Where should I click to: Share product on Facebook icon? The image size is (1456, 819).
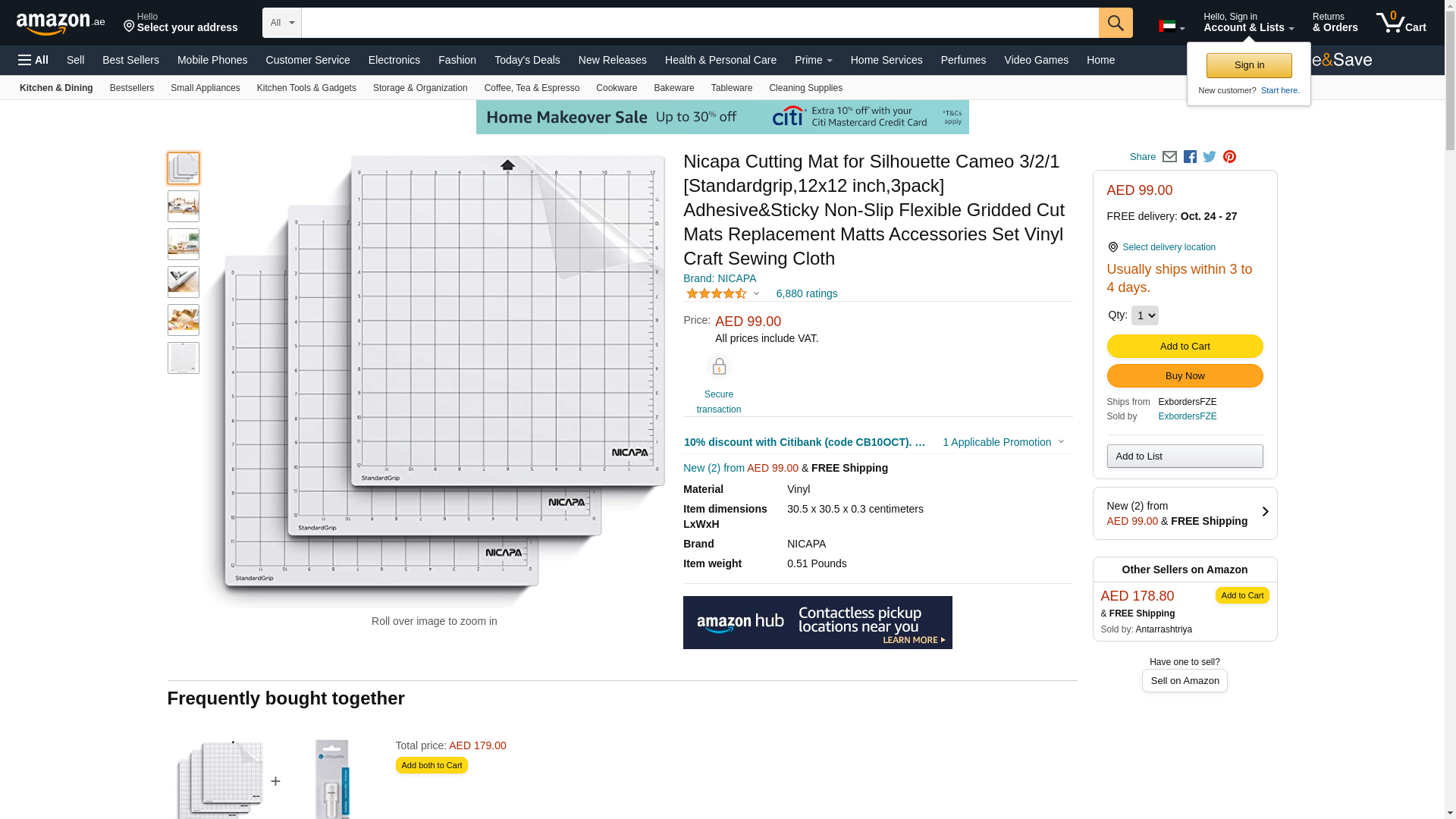click(1190, 157)
